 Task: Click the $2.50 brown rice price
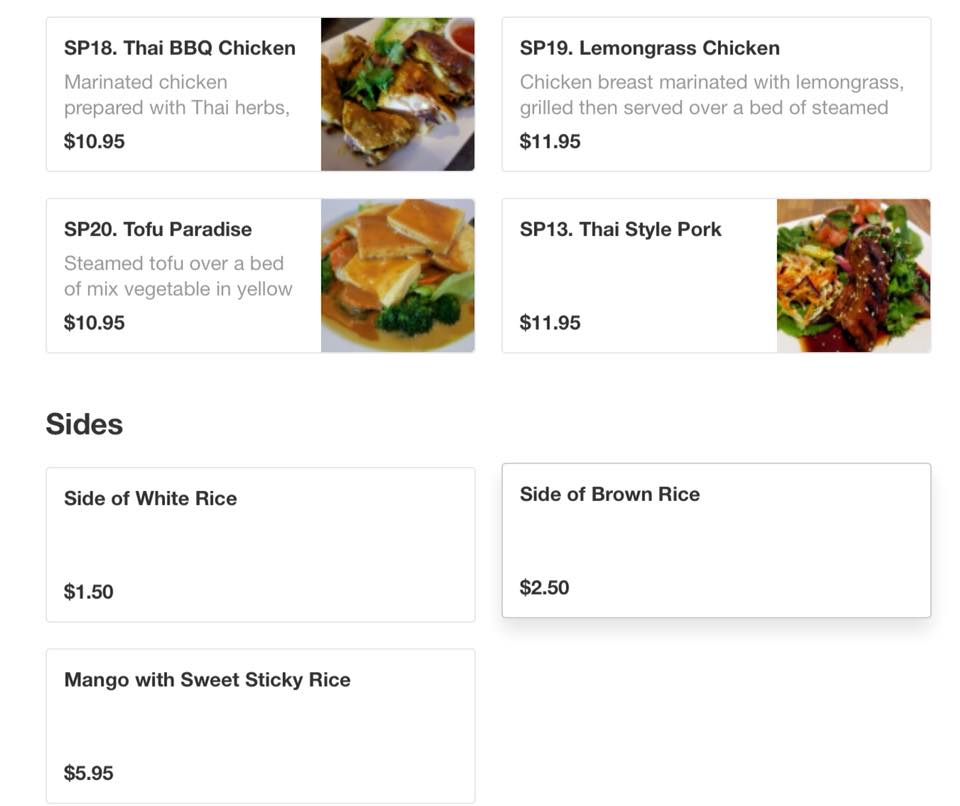(545, 587)
